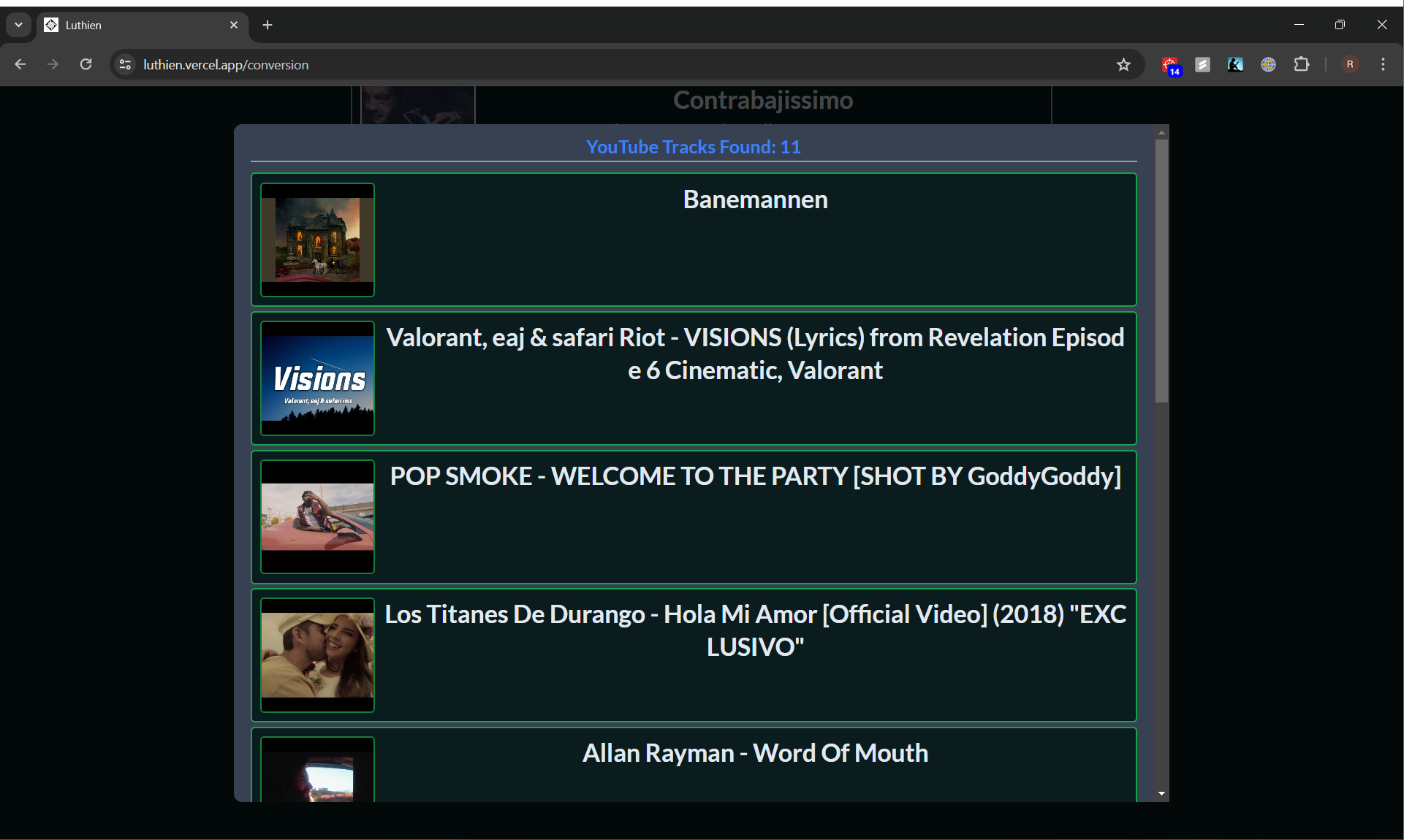The width and height of the screenshot is (1404, 840).
Task: Open Chrome three-dot menu
Action: (x=1383, y=64)
